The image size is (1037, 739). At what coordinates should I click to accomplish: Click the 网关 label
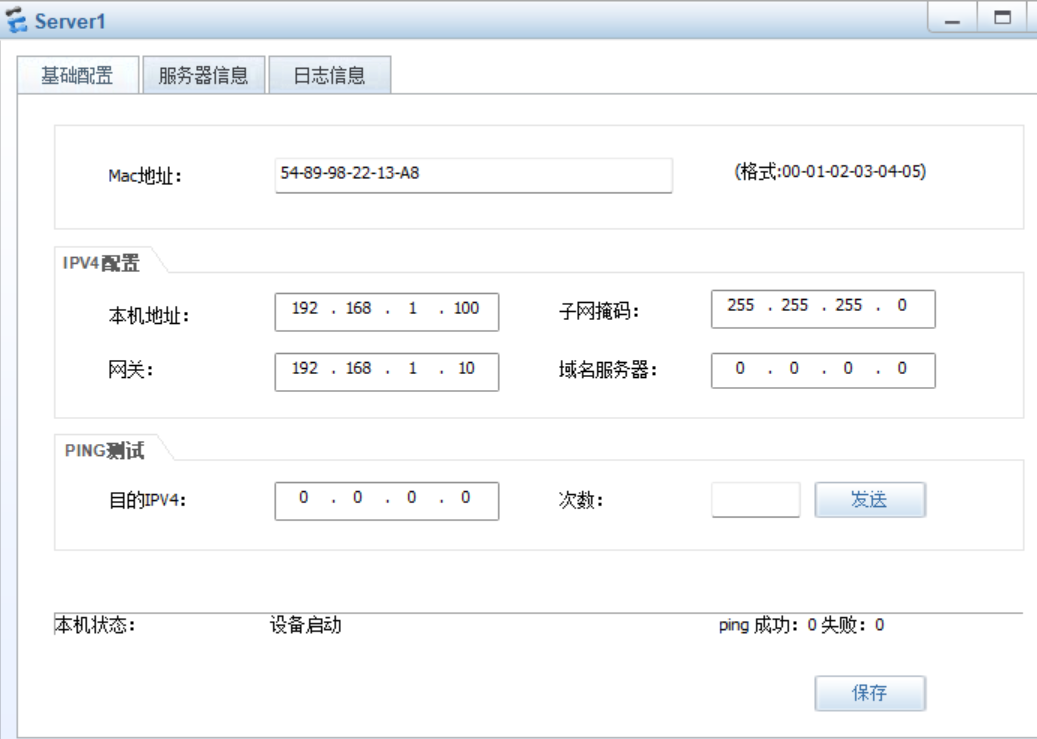click(130, 370)
